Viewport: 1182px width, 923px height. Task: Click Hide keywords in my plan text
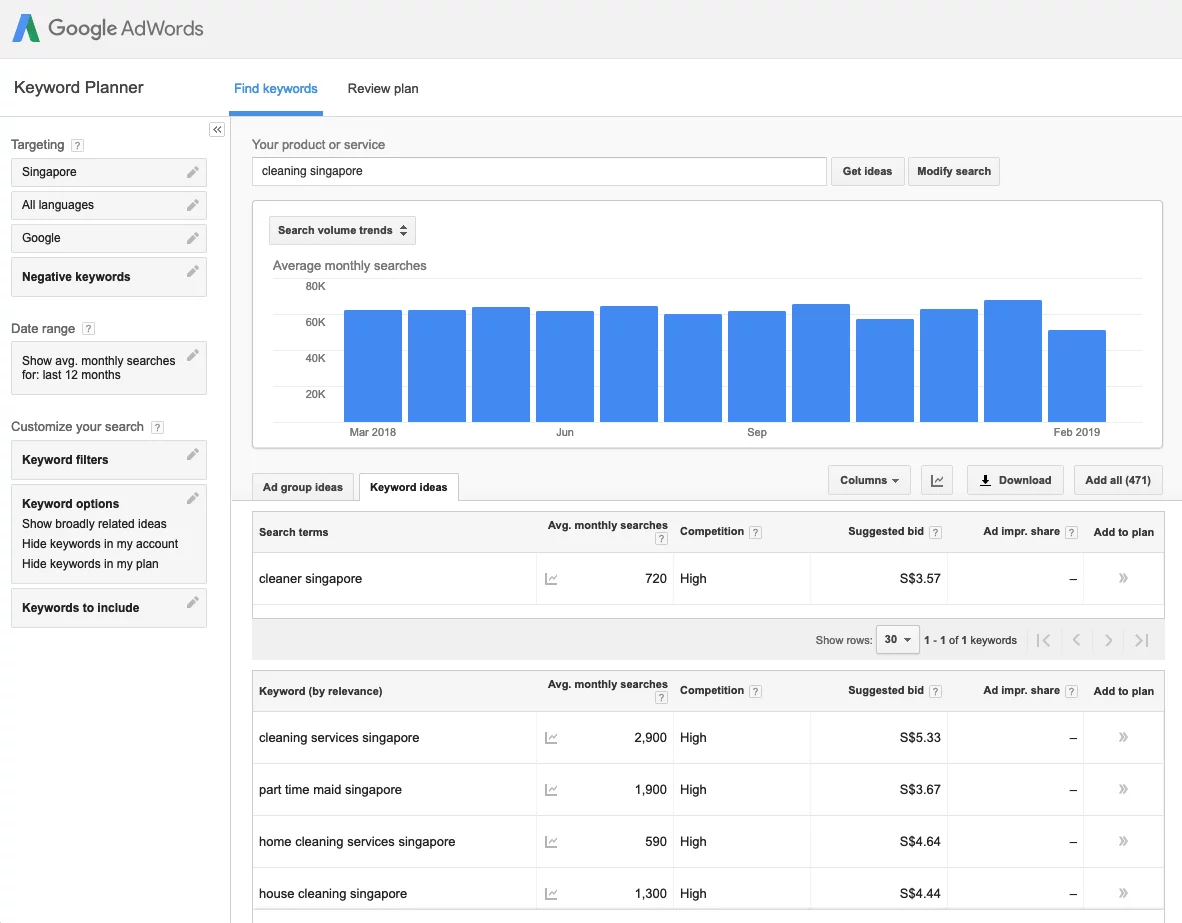click(90, 564)
